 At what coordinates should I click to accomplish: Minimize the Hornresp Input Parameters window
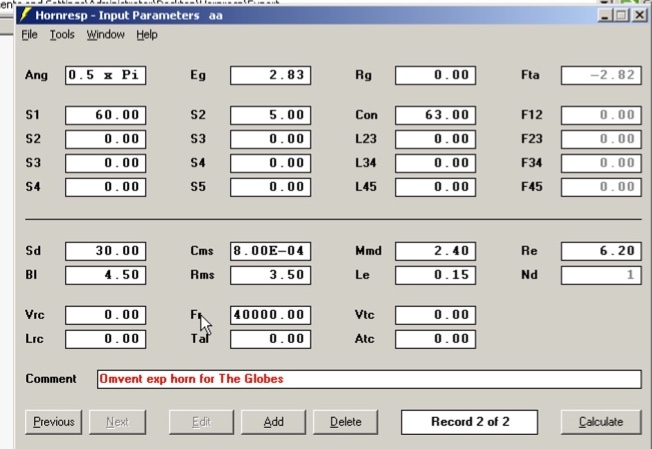tap(605, 15)
